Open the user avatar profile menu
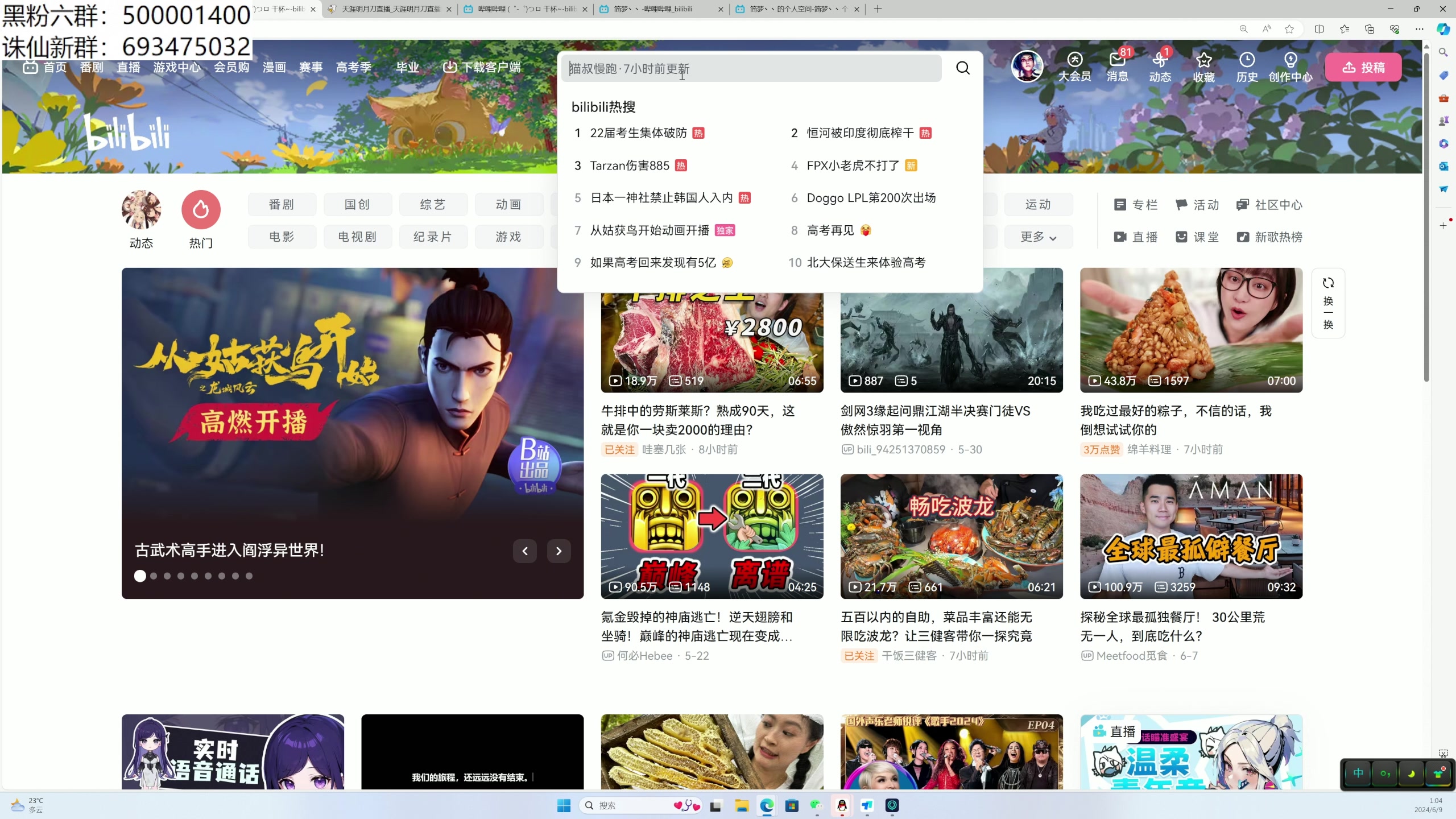Screen dimensions: 1456x819 tap(1027, 67)
